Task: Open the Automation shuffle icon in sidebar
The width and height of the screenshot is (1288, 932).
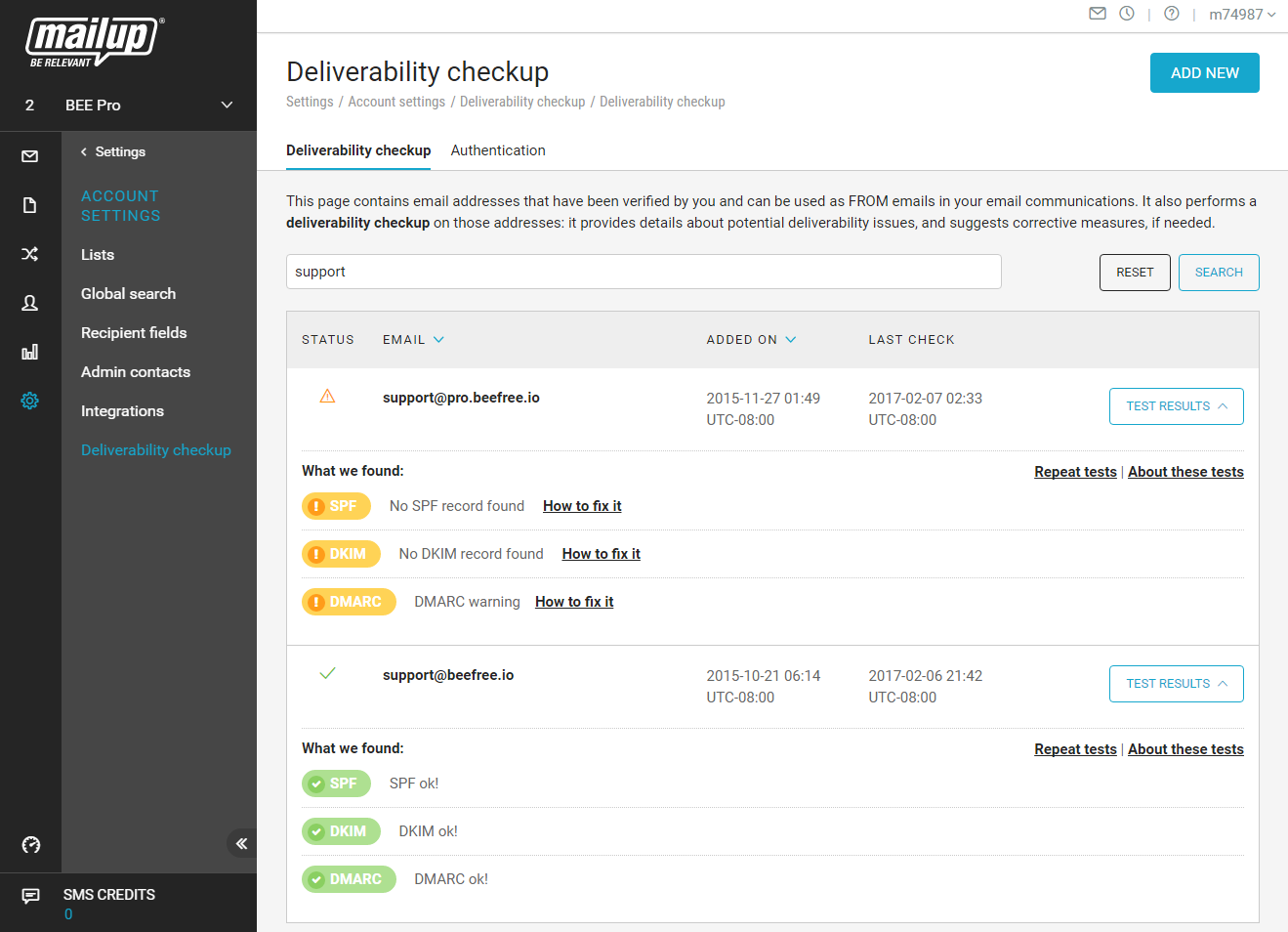Action: [x=30, y=254]
